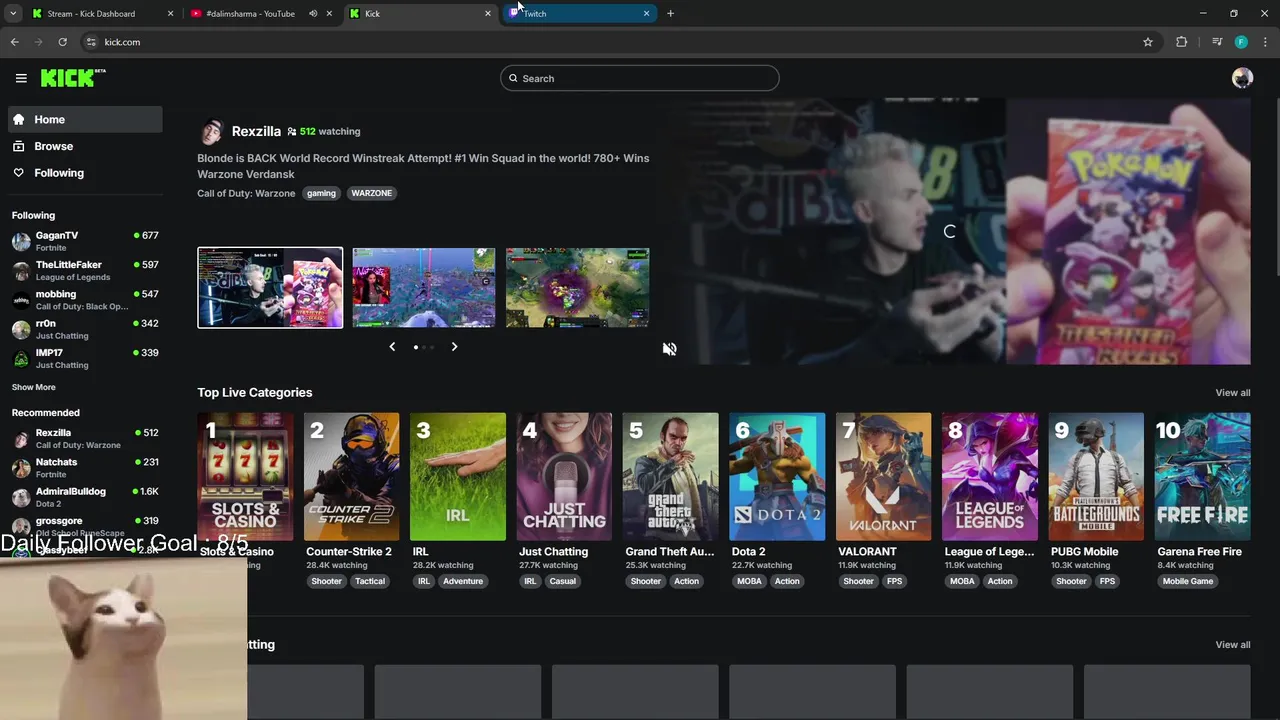Open grossgore in Recommended list
The width and height of the screenshot is (1280, 720).
coord(85,525)
